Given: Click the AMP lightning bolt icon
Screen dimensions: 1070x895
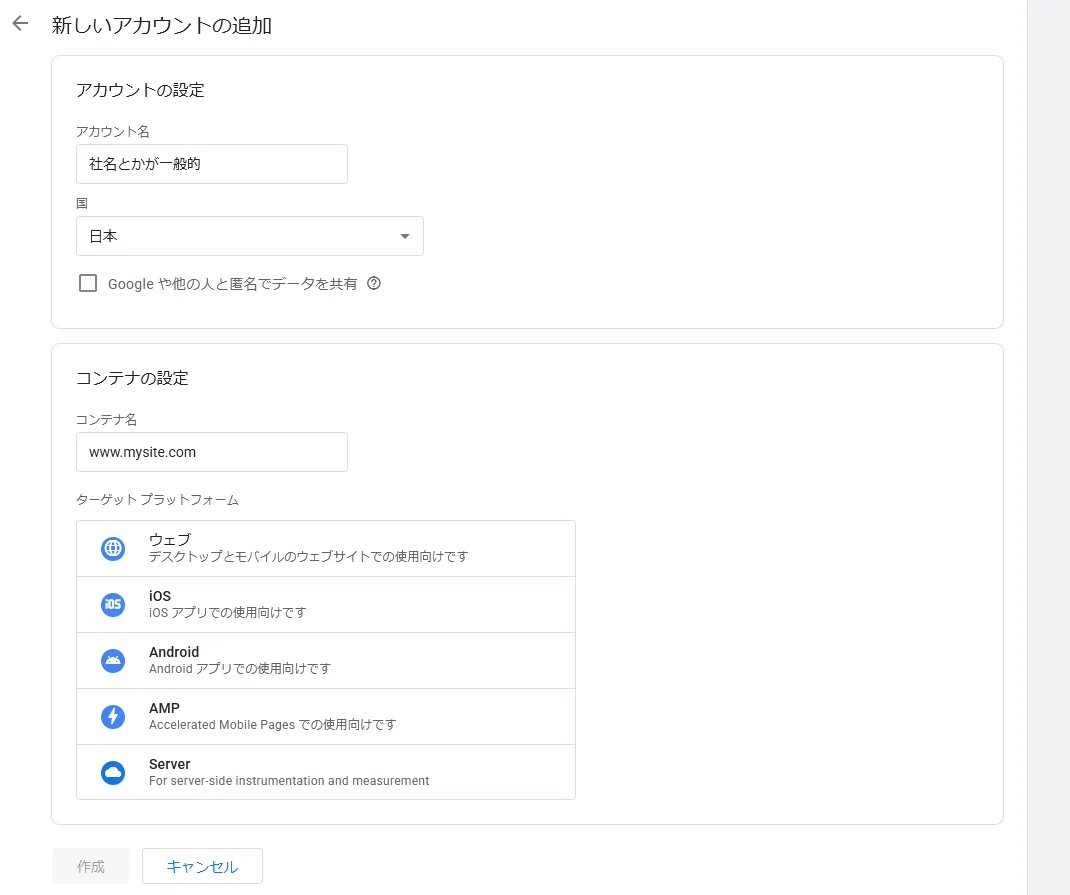Looking at the screenshot, I should coord(113,716).
